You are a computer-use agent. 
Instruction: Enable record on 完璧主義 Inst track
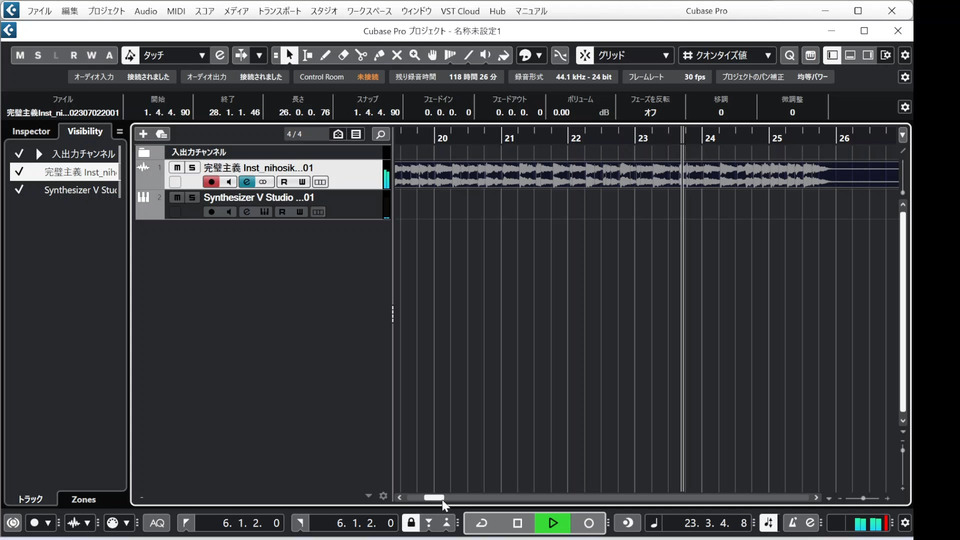pyautogui.click(x=211, y=182)
